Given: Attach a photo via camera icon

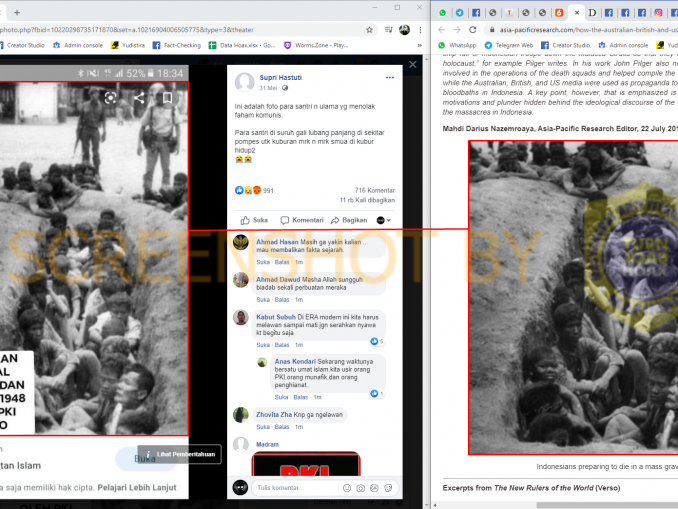Looking at the screenshot, I should click(361, 488).
